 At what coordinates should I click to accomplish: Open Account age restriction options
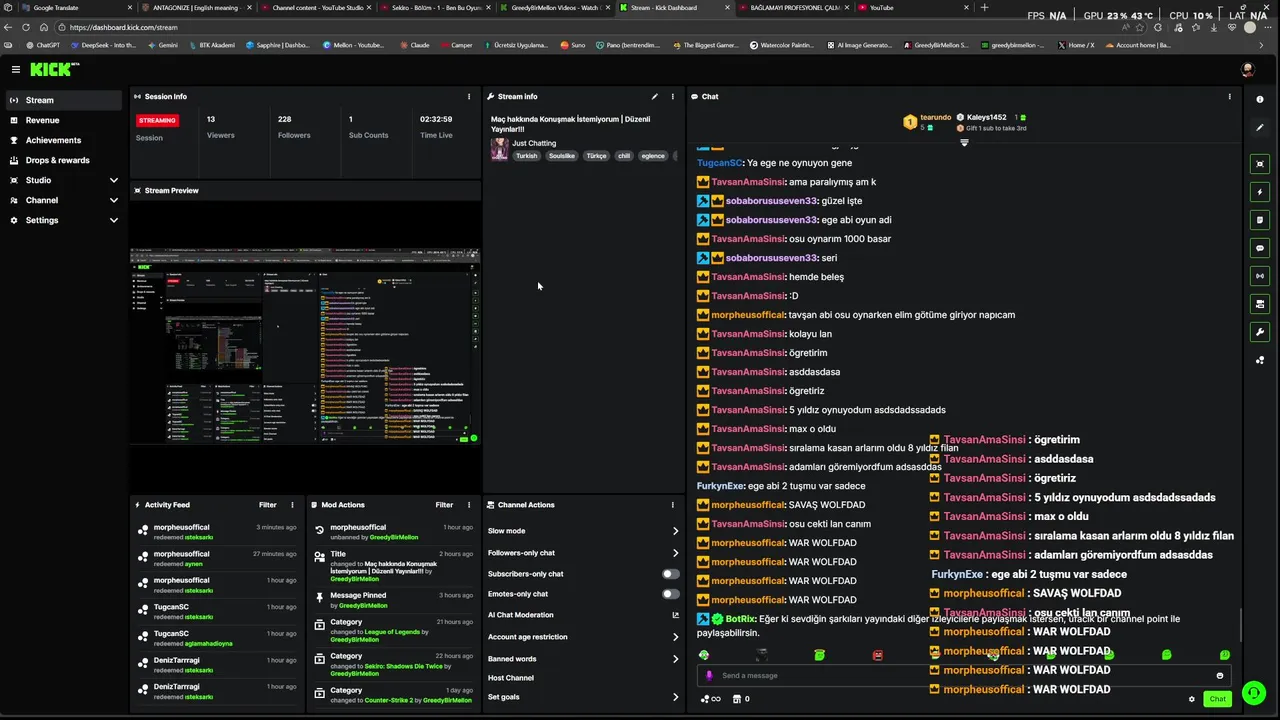point(583,637)
